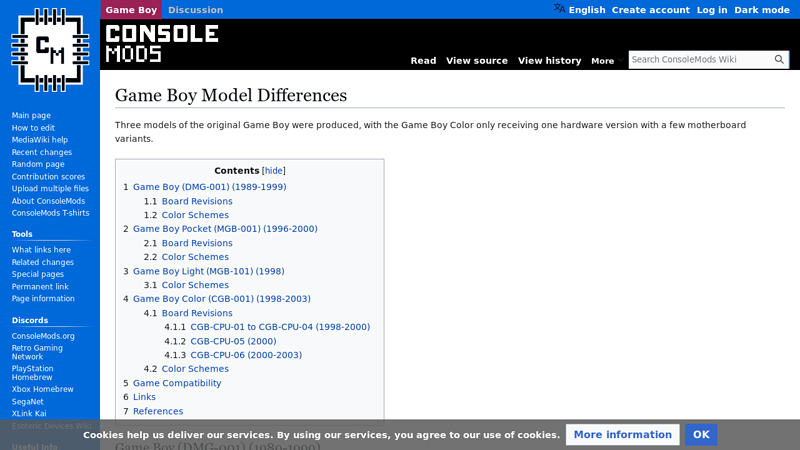This screenshot has height=450, width=800.
Task: Jump to Game Compatibility section
Action: pyautogui.click(x=177, y=383)
